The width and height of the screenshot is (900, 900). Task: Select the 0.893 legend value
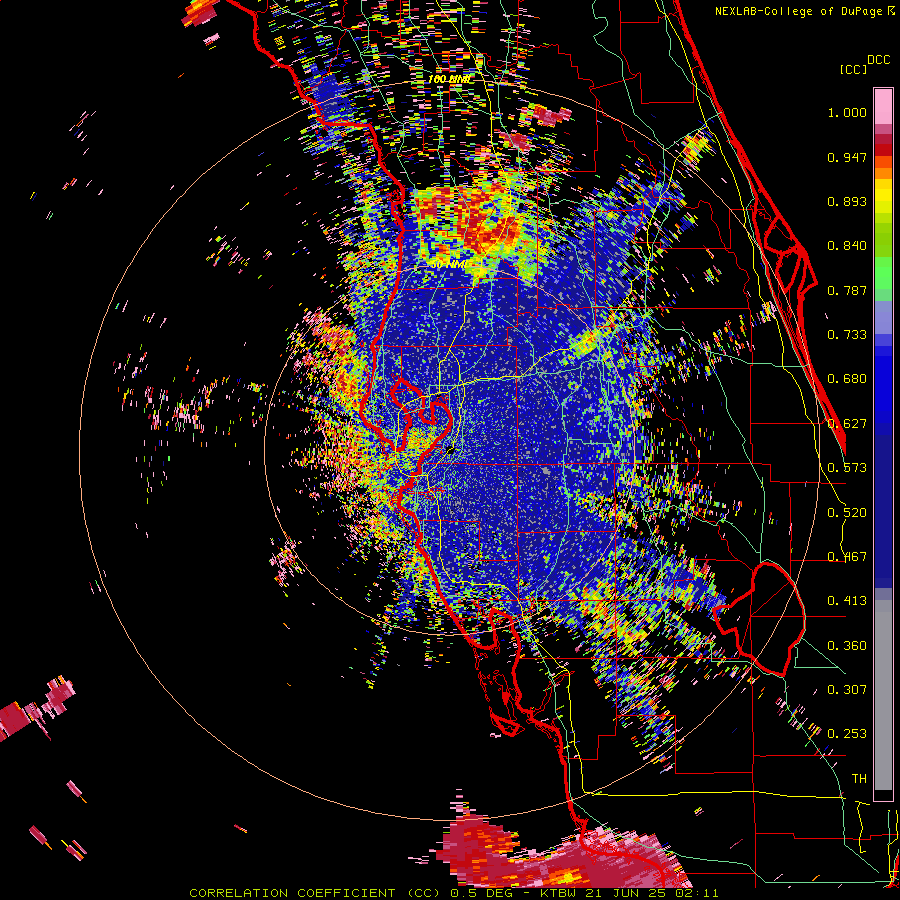847,201
